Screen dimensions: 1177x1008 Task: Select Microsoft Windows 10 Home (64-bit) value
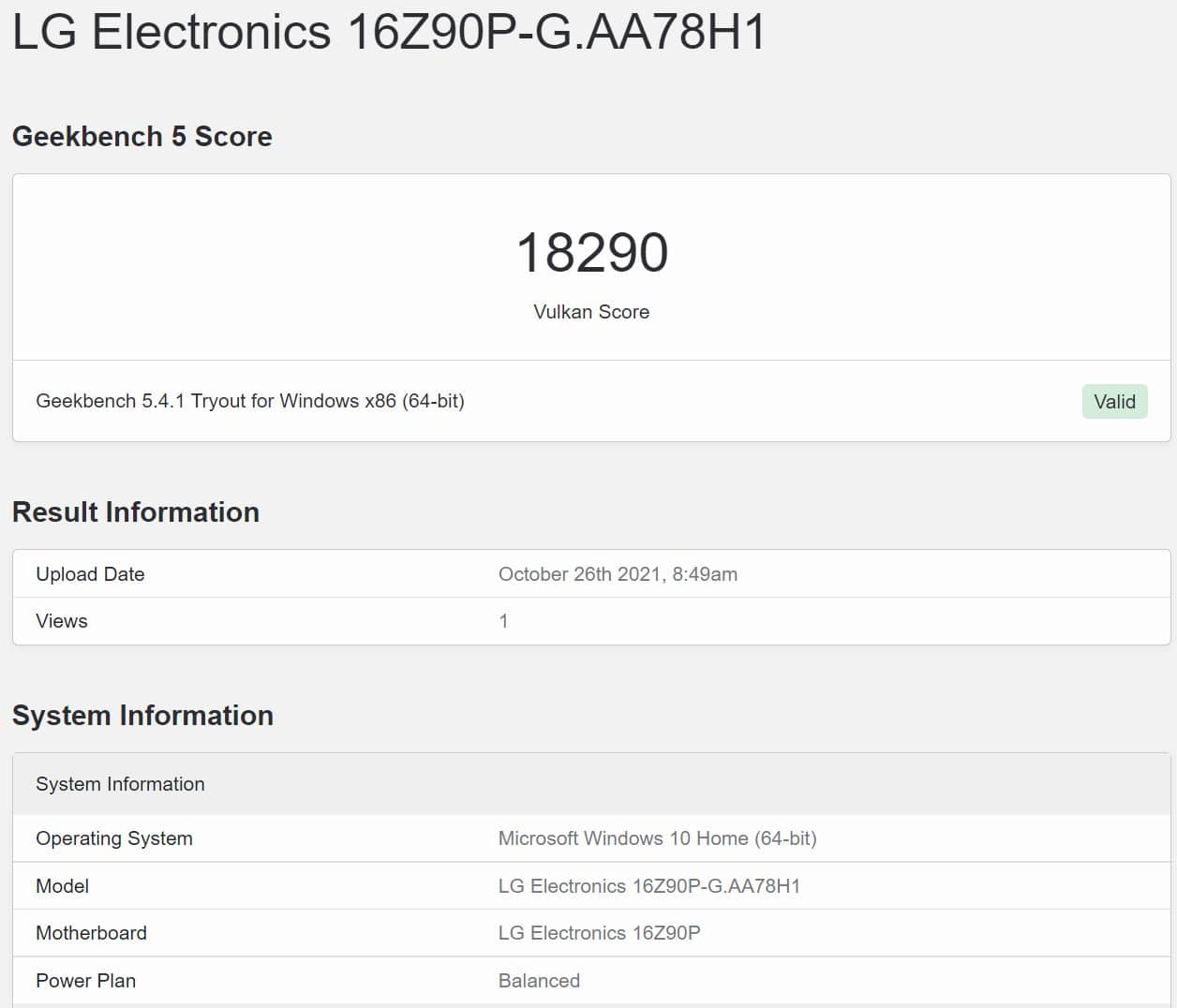pyautogui.click(x=657, y=838)
